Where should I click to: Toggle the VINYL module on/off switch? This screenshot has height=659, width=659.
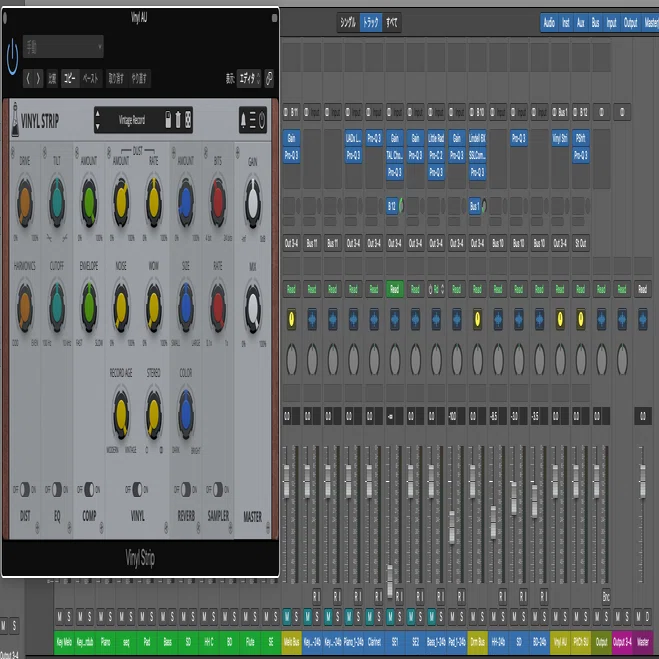[x=137, y=490]
